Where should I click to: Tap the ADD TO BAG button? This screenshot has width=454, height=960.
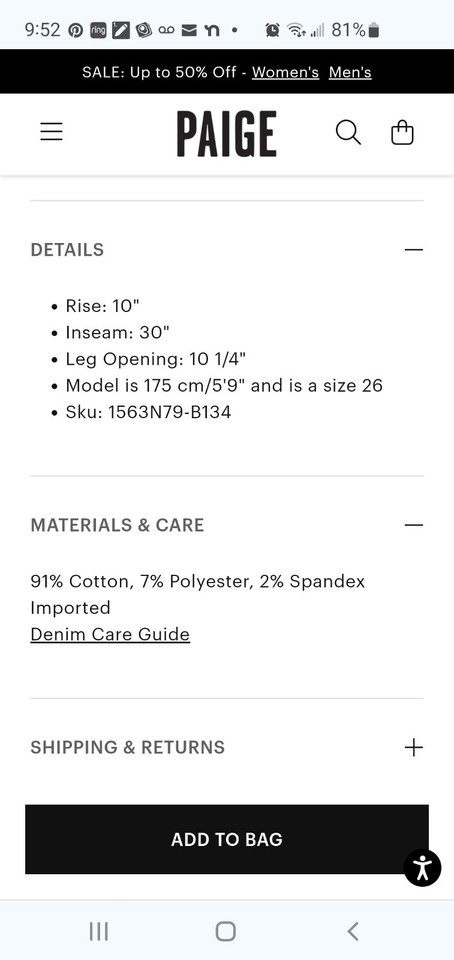point(227,839)
